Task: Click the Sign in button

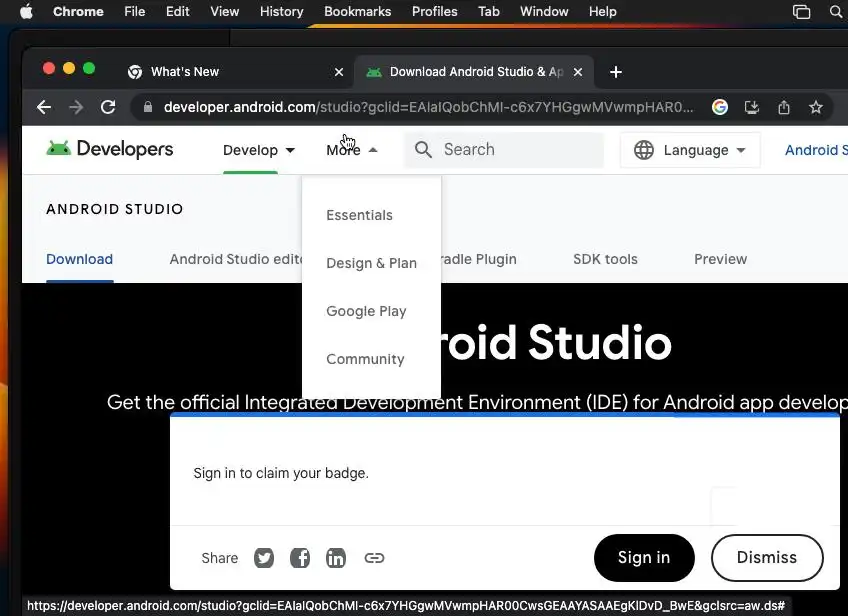Action: 644,558
